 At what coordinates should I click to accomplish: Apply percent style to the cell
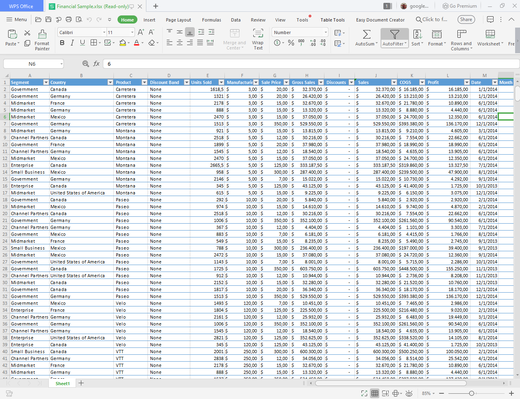(291, 43)
